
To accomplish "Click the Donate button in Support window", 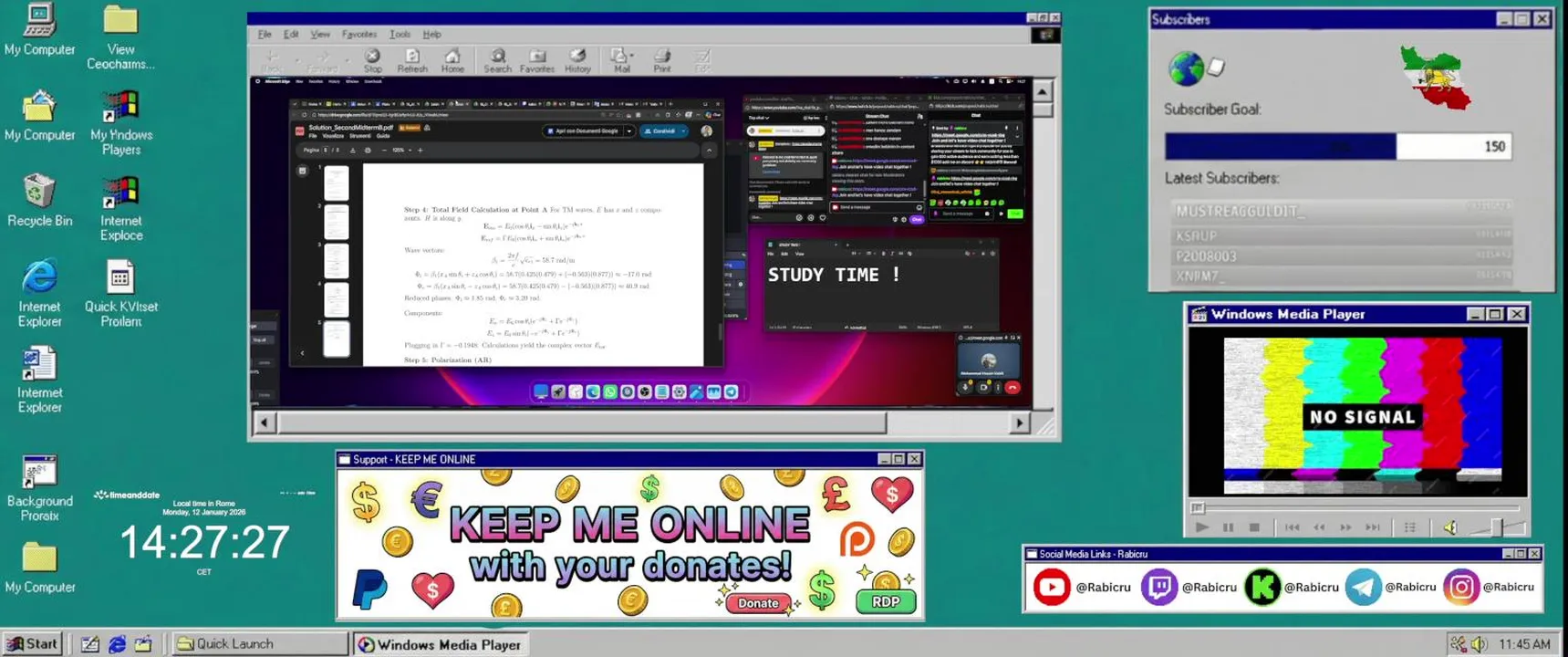I will point(758,602).
